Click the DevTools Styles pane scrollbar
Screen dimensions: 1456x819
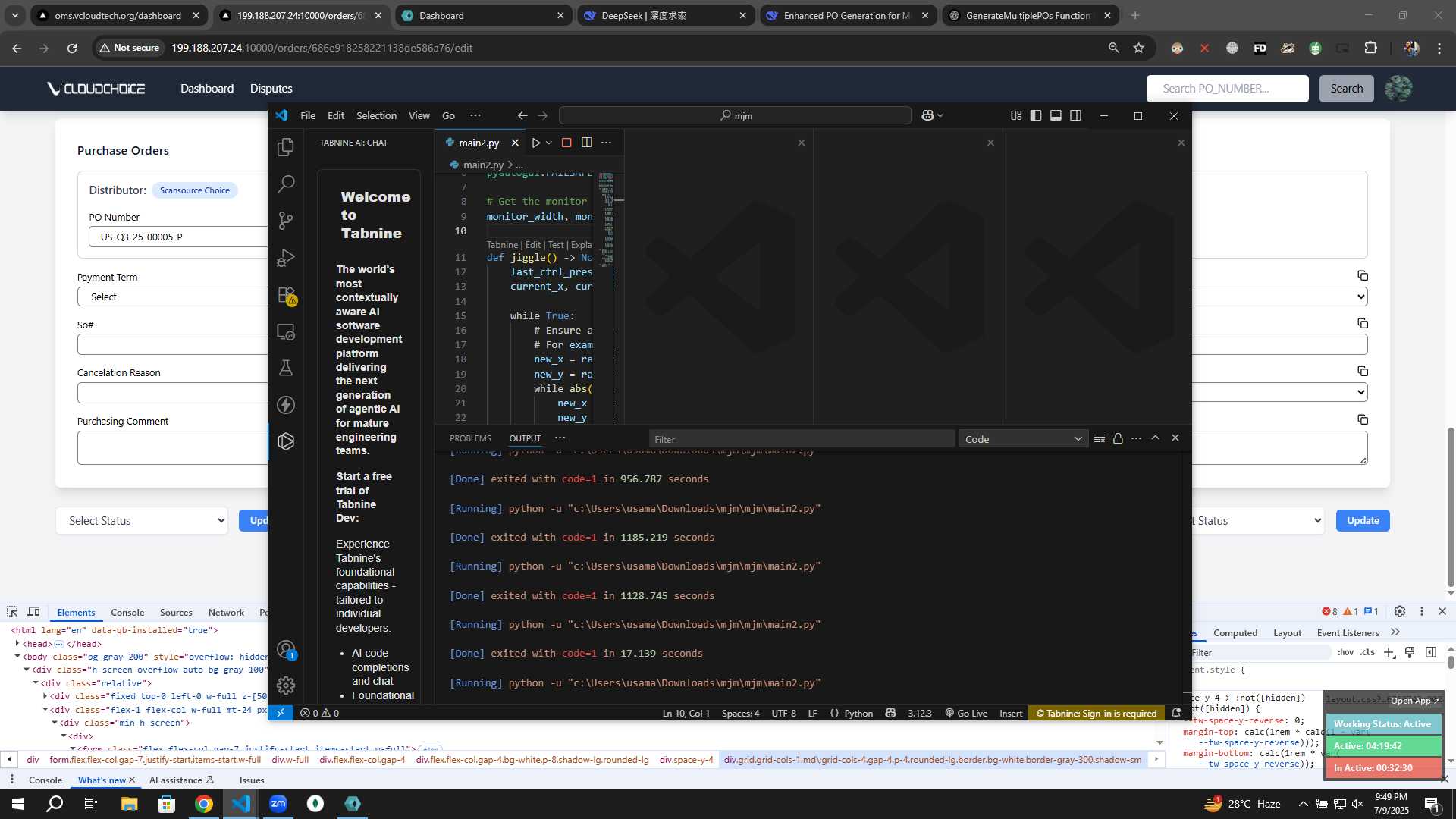coord(1451,661)
